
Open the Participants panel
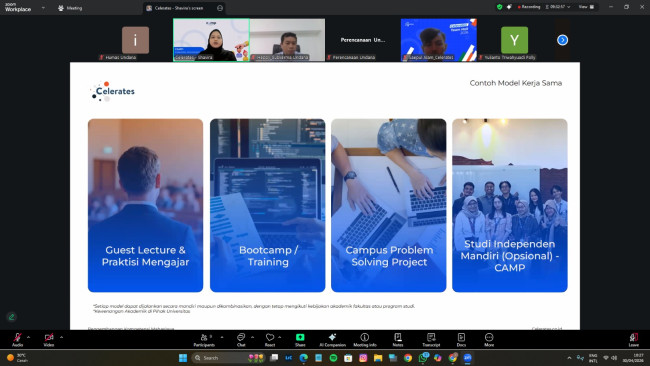pos(204,339)
